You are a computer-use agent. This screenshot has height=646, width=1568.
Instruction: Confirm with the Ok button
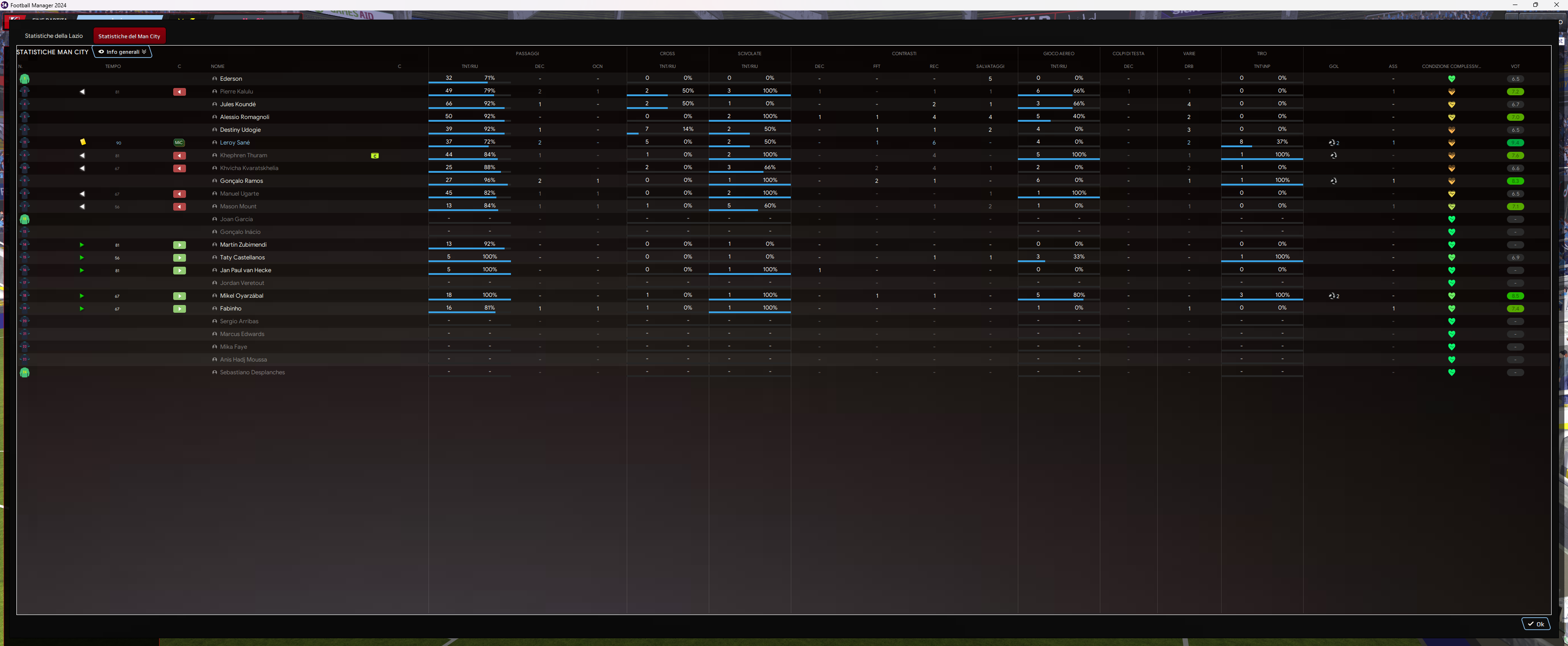click(x=1536, y=624)
